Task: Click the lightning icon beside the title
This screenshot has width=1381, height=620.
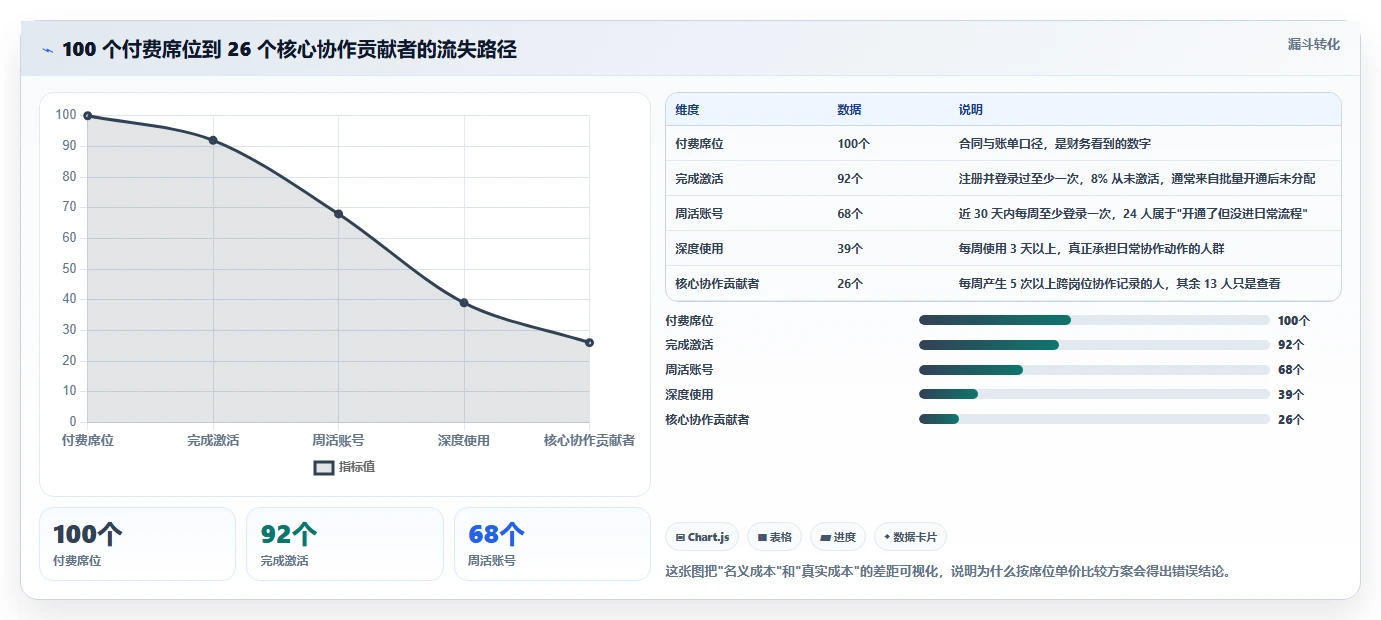Action: [x=47, y=50]
